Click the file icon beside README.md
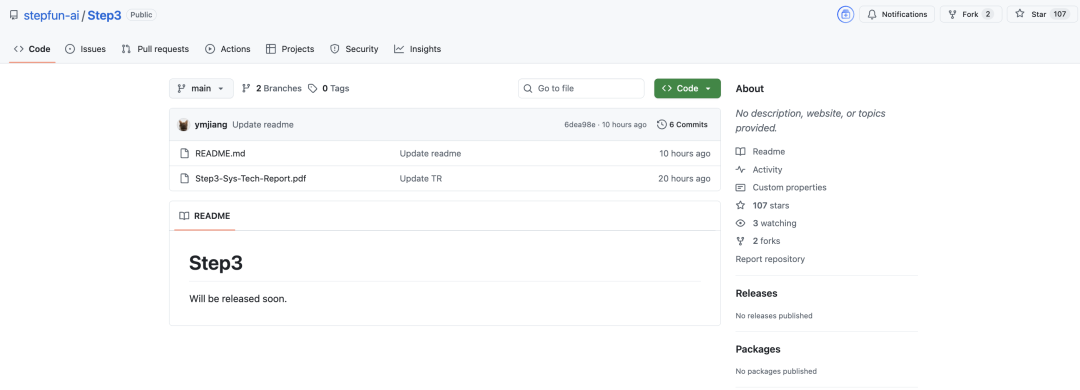This screenshot has width=1080, height=390. click(x=184, y=154)
